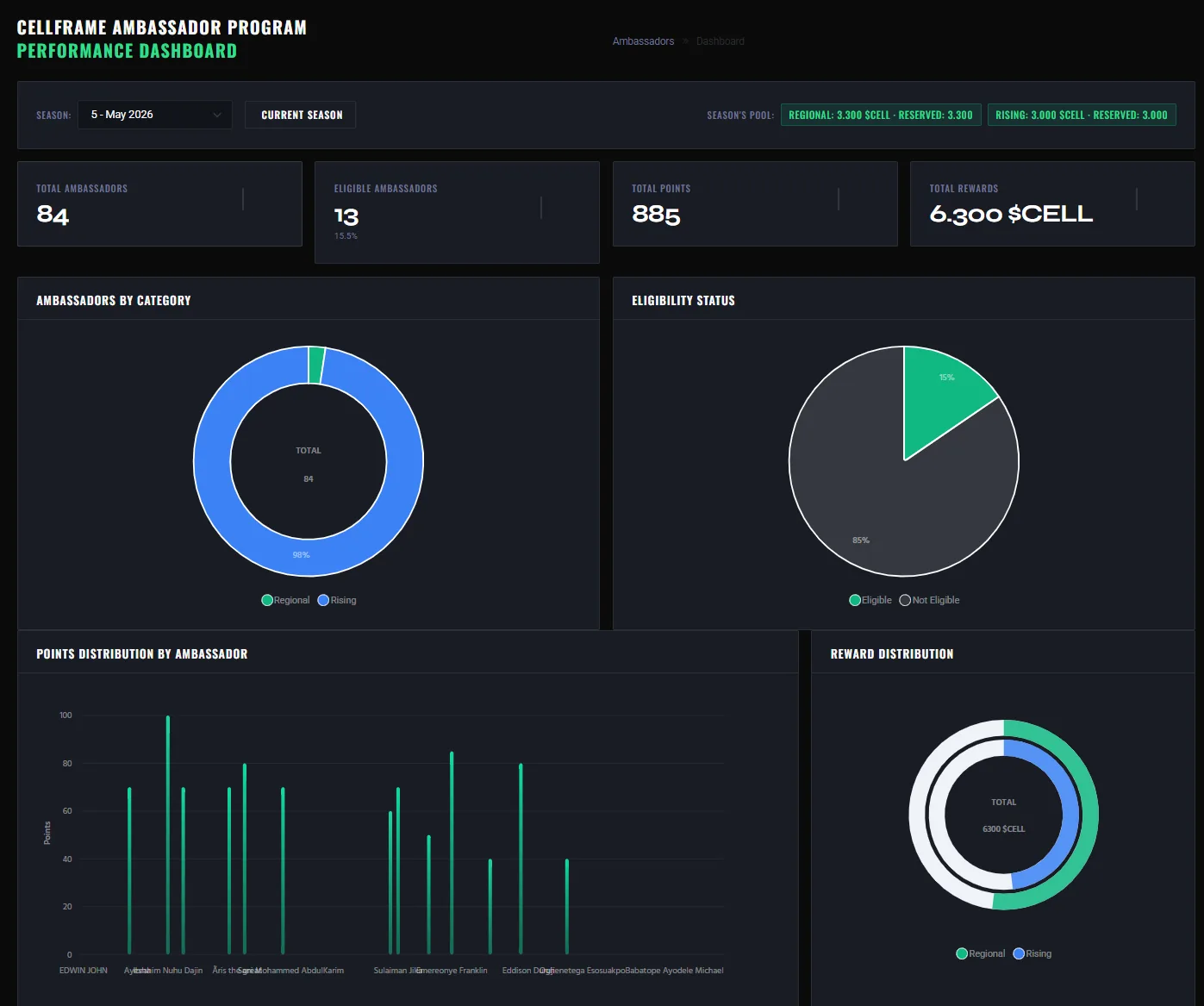The width and height of the screenshot is (1204, 1006).
Task: Click the Total Rewards value 6.300 $CELL
Action: pyautogui.click(x=1011, y=214)
